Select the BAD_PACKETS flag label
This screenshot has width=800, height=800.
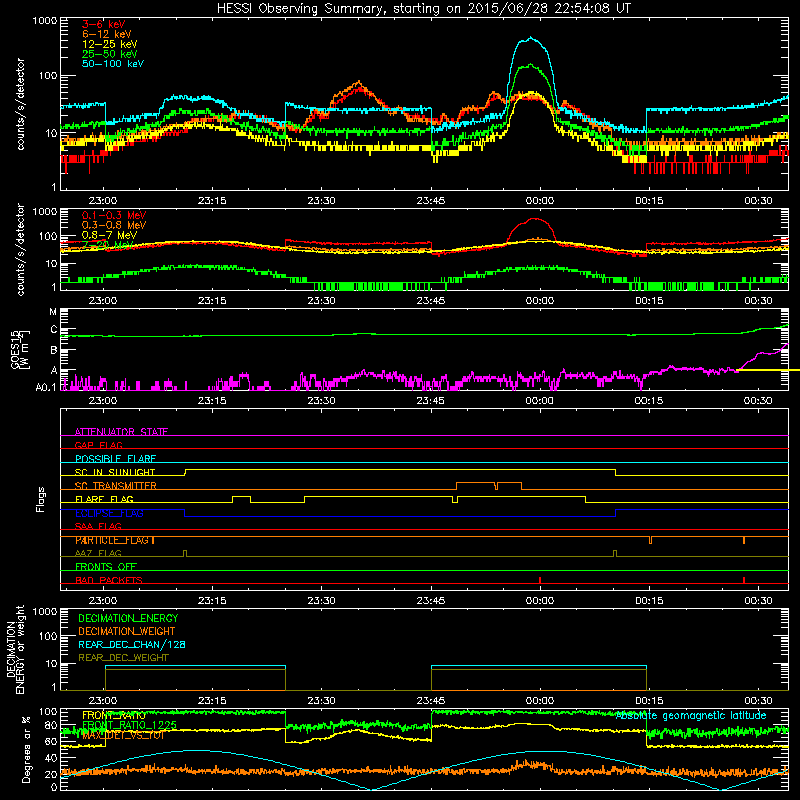coord(108,580)
